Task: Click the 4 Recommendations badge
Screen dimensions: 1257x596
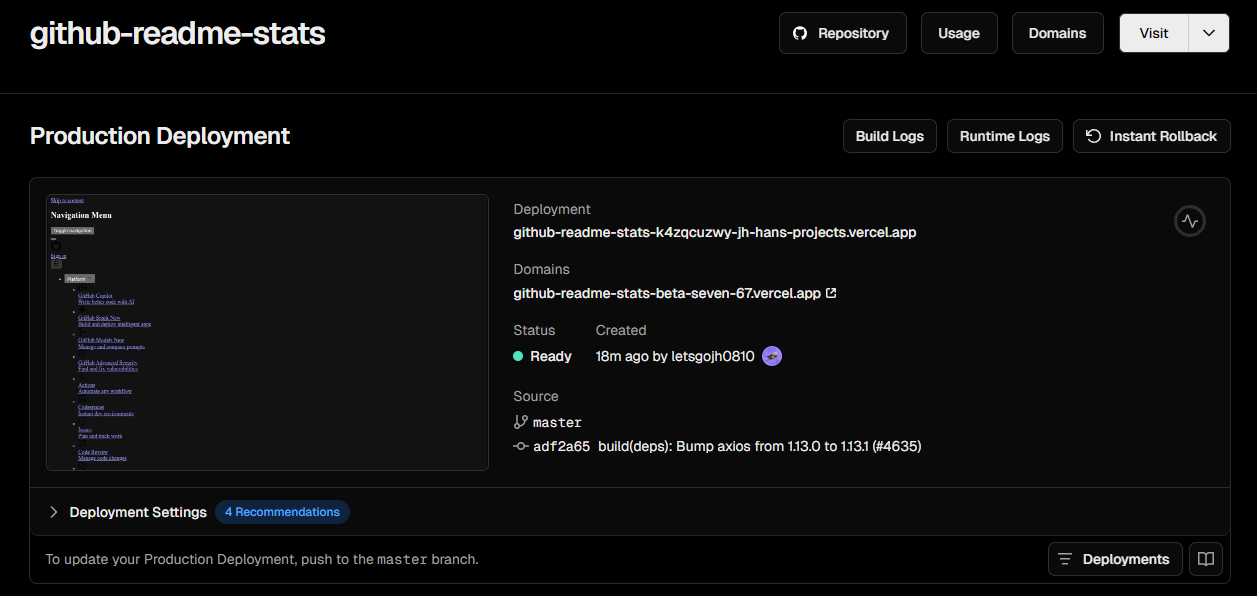Action: click(x=282, y=512)
